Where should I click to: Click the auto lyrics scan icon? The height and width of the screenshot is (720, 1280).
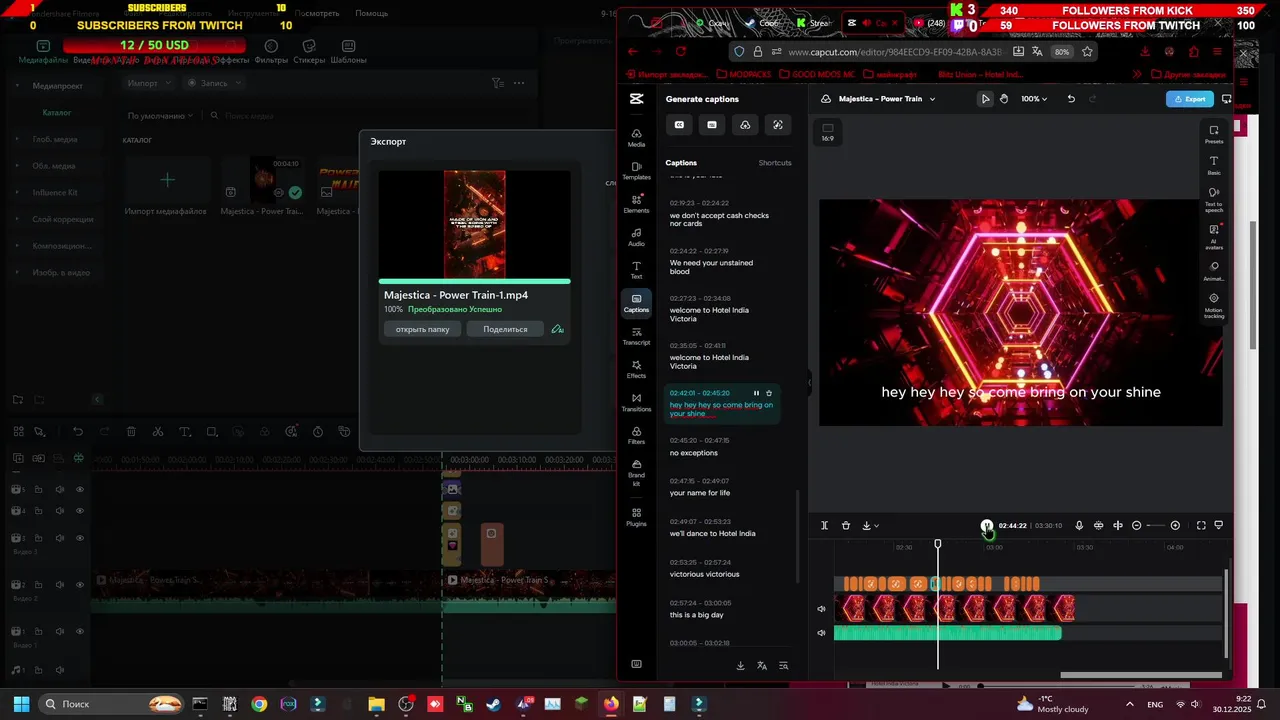coord(778,125)
